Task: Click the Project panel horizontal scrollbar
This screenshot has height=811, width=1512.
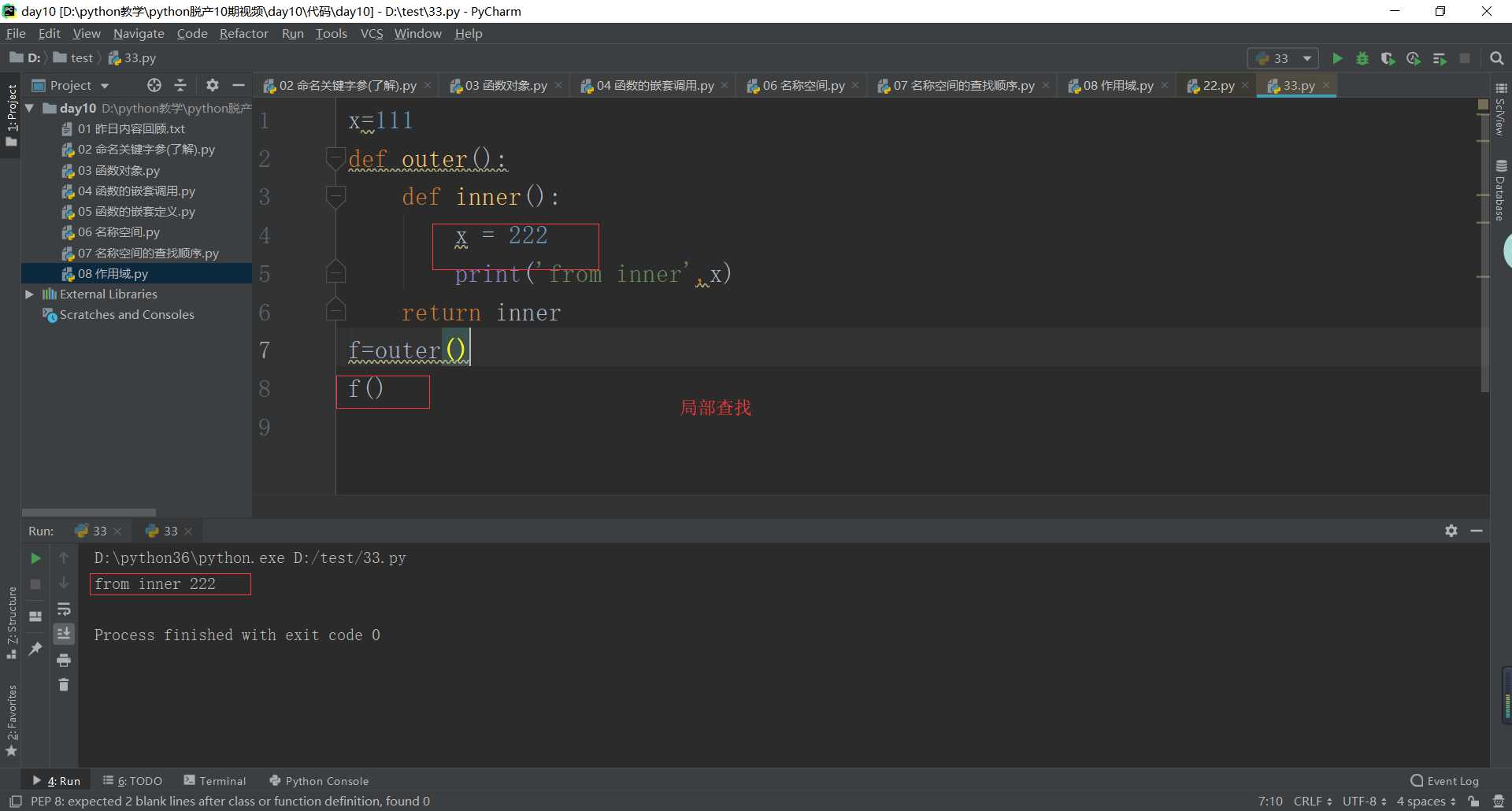Action: [x=88, y=512]
